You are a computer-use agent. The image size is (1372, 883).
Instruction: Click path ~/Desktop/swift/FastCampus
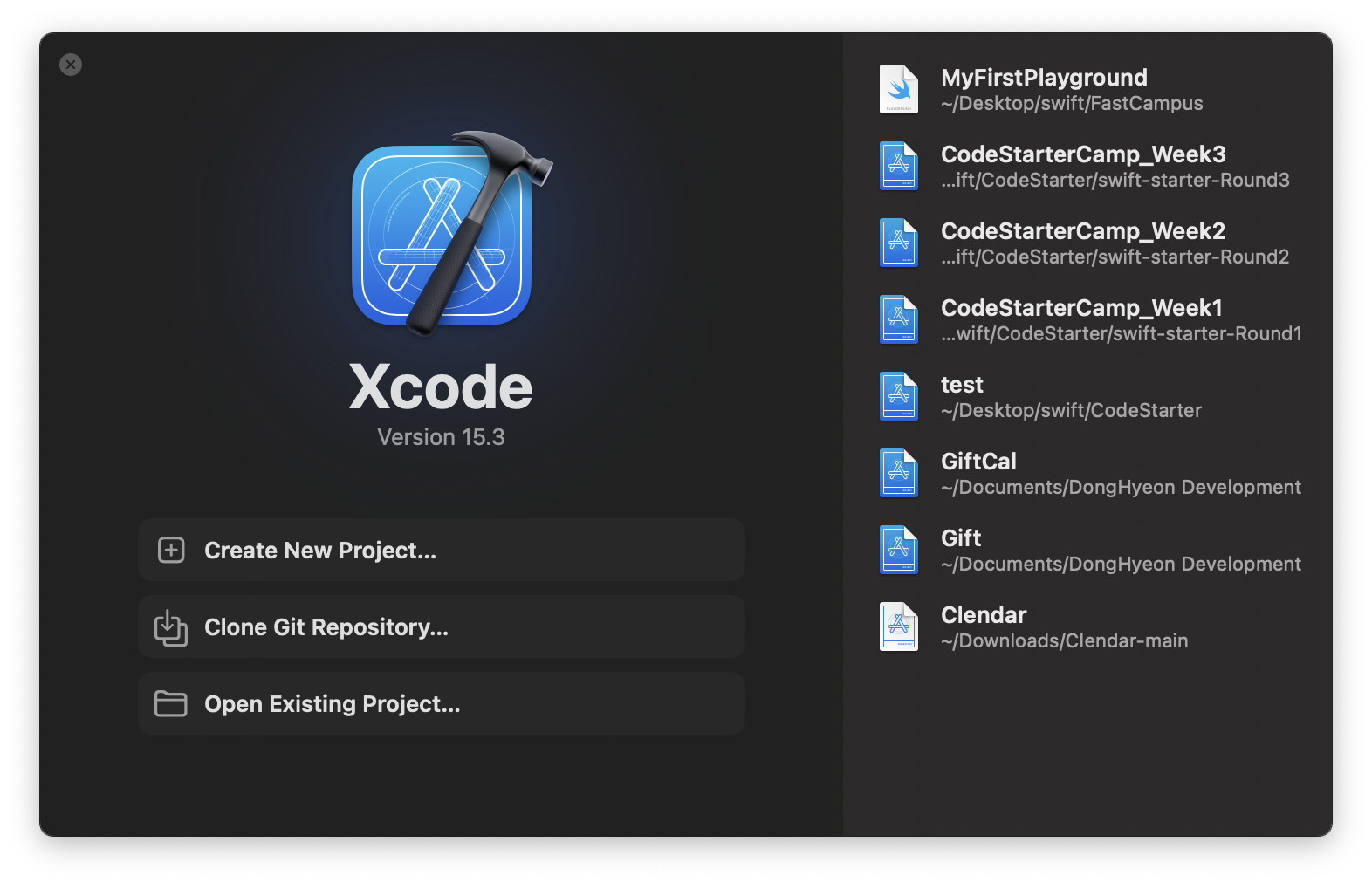tap(1072, 104)
